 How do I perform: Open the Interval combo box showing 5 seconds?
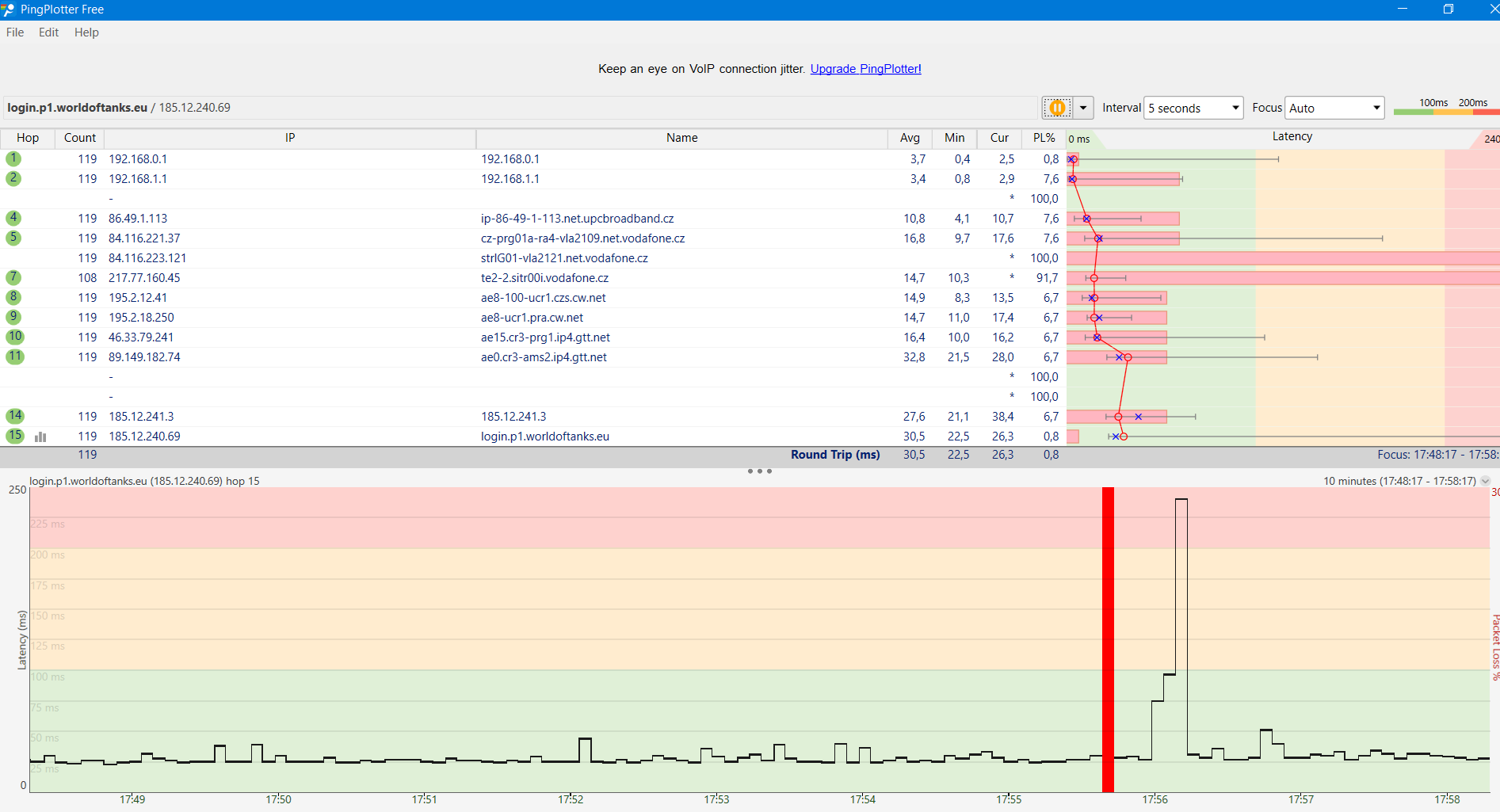(x=1193, y=108)
